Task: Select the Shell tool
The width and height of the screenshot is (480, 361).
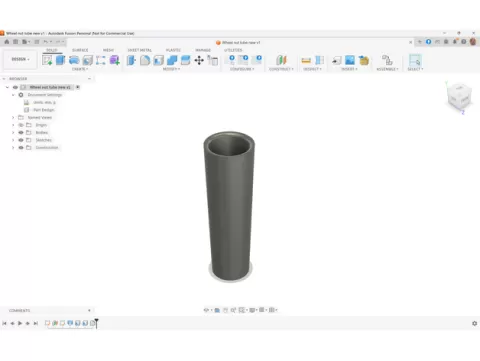Action: [159, 60]
